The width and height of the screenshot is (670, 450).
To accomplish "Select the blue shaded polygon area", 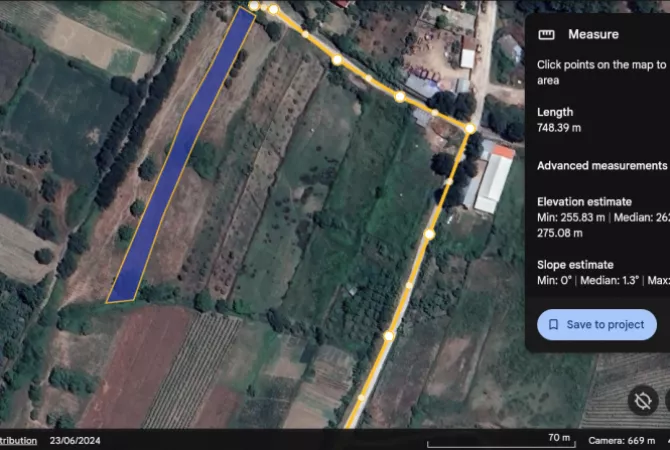I will coord(180,160).
